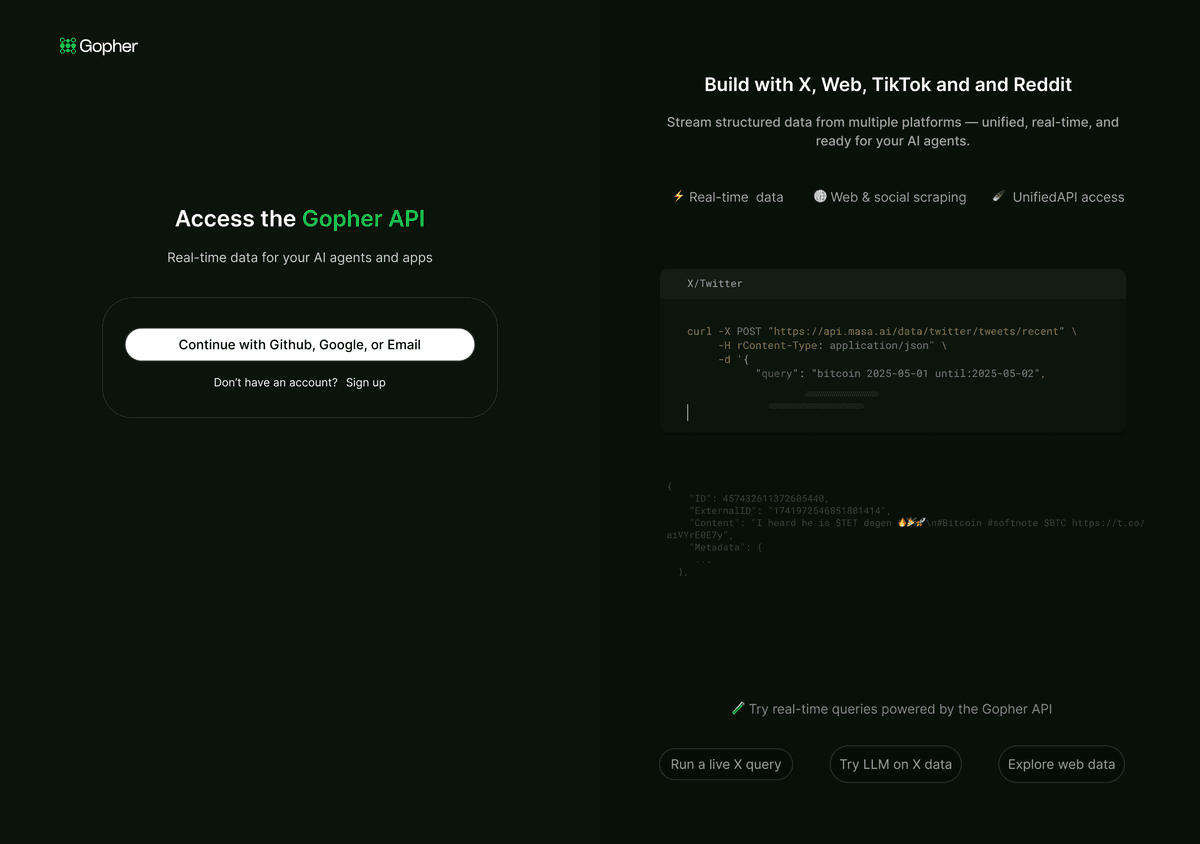
Task: Click the Explore web data button
Action: [x=1060, y=764]
